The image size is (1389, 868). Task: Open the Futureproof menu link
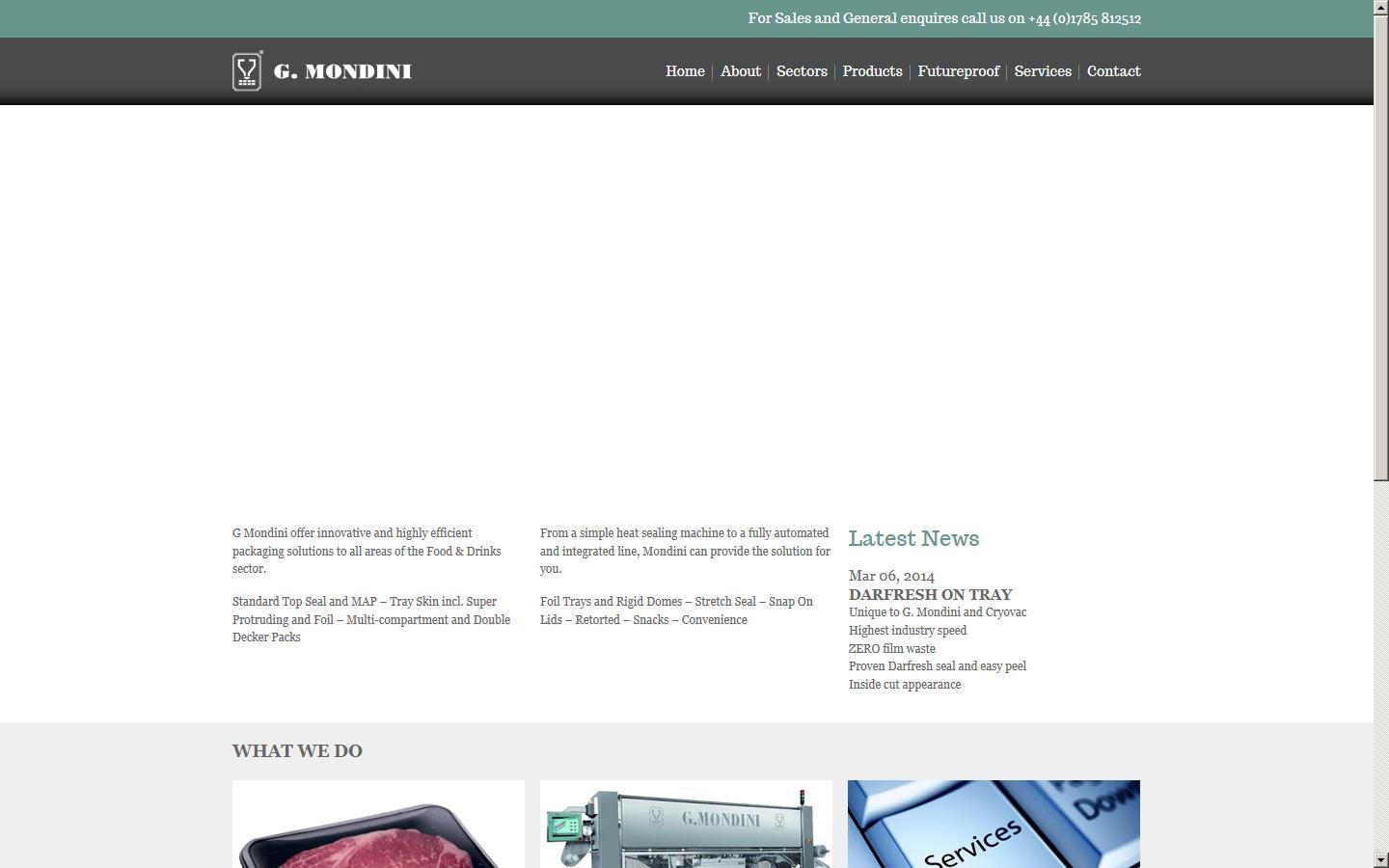coord(958,71)
